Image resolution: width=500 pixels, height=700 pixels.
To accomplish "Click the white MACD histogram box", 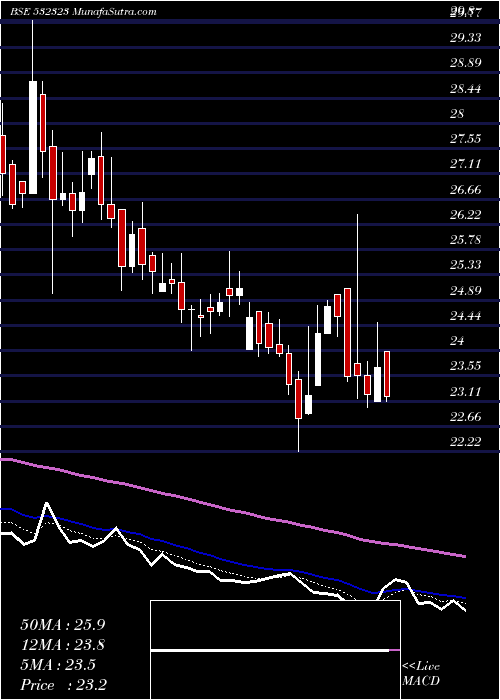I will (x=275, y=650).
